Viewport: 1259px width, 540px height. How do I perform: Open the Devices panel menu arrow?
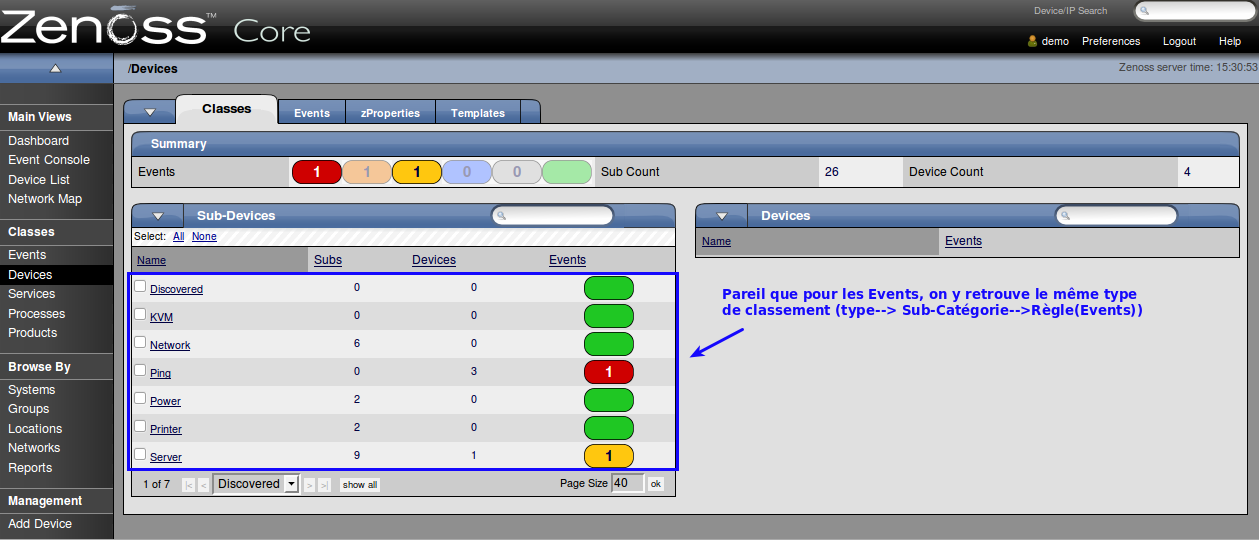(x=721, y=216)
